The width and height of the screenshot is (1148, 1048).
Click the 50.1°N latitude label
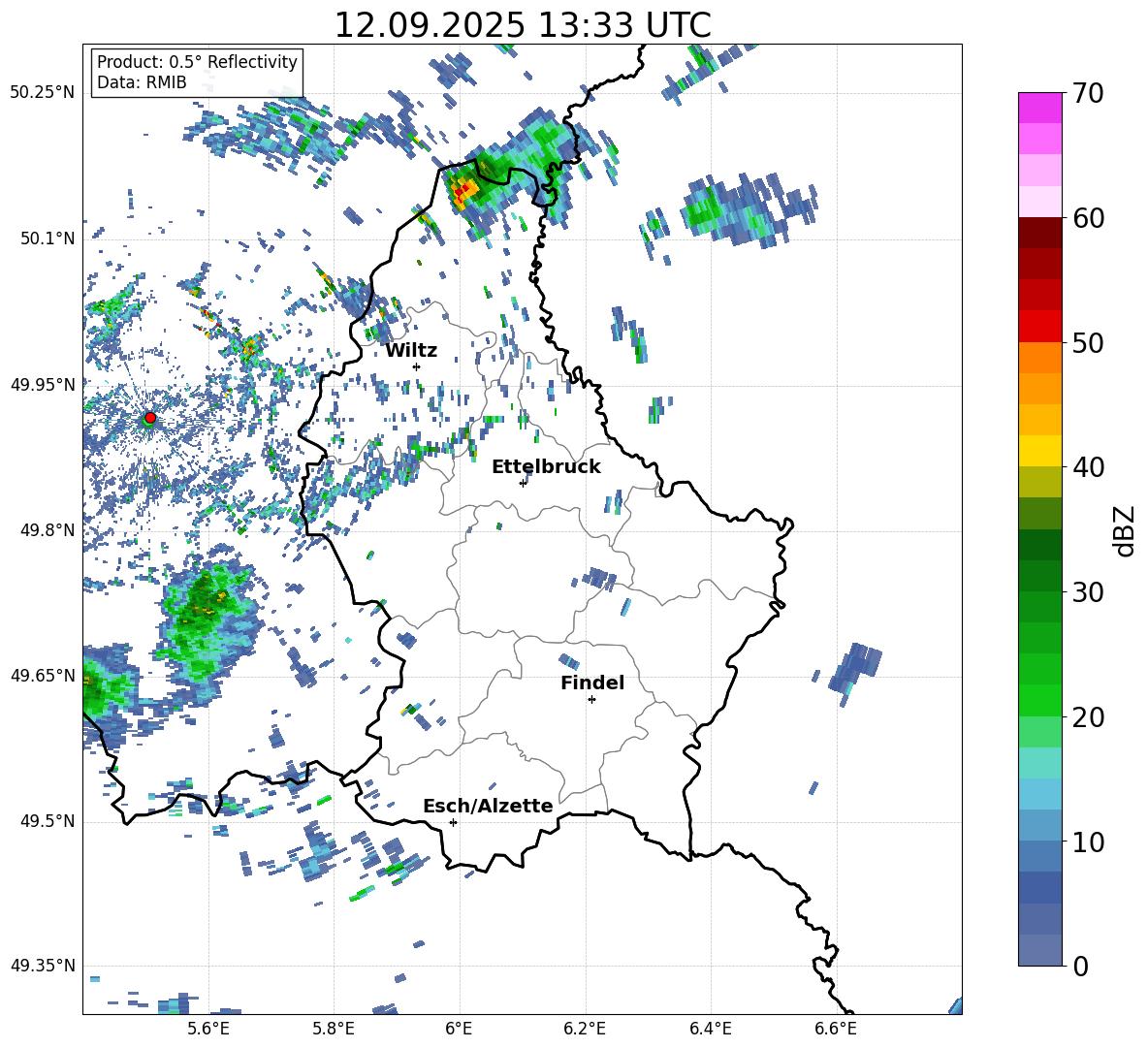click(x=47, y=238)
